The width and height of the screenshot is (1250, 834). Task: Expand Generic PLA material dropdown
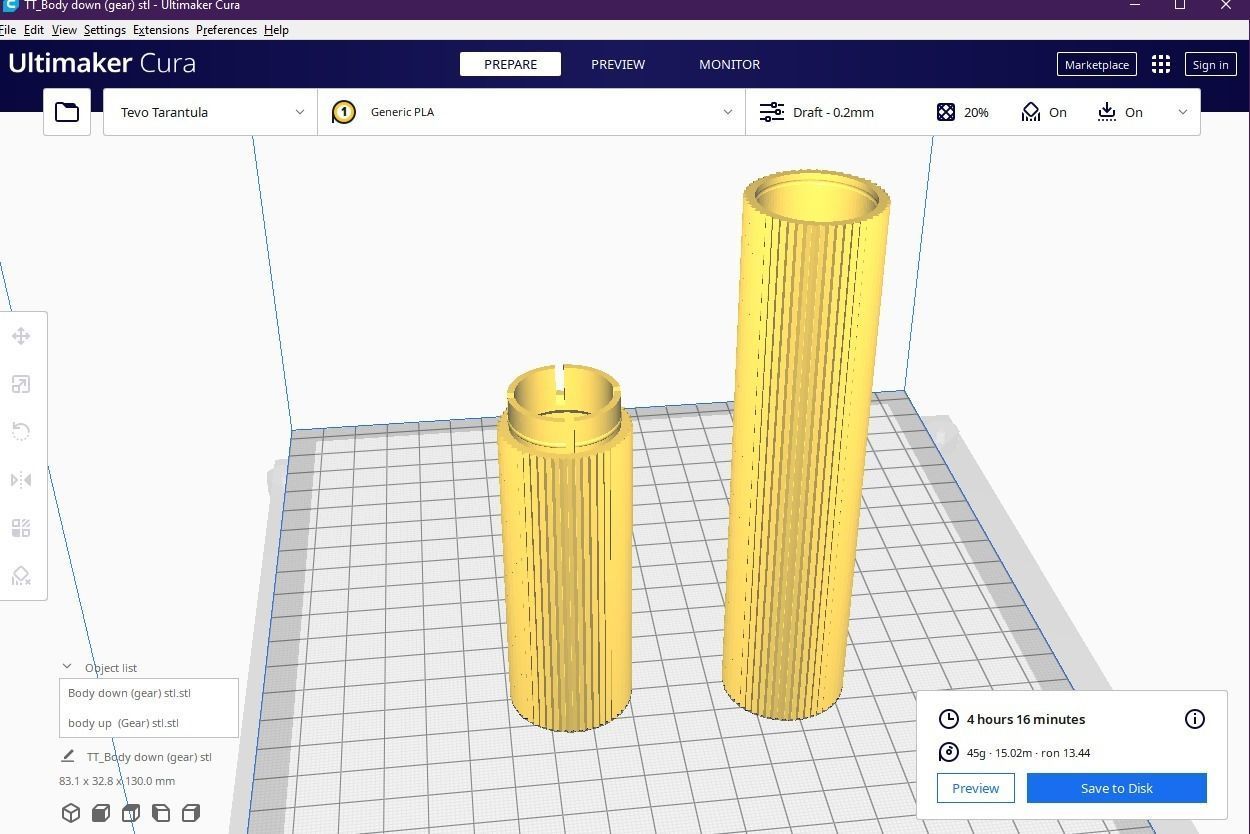(531, 112)
